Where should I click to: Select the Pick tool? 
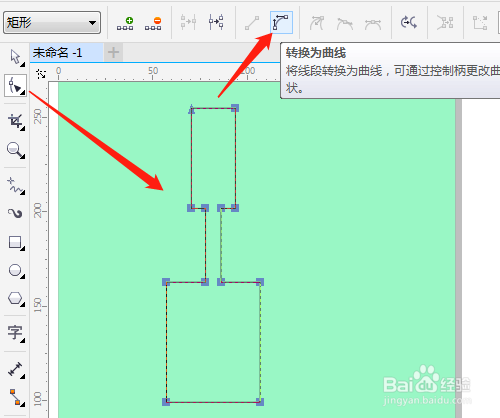(16, 58)
